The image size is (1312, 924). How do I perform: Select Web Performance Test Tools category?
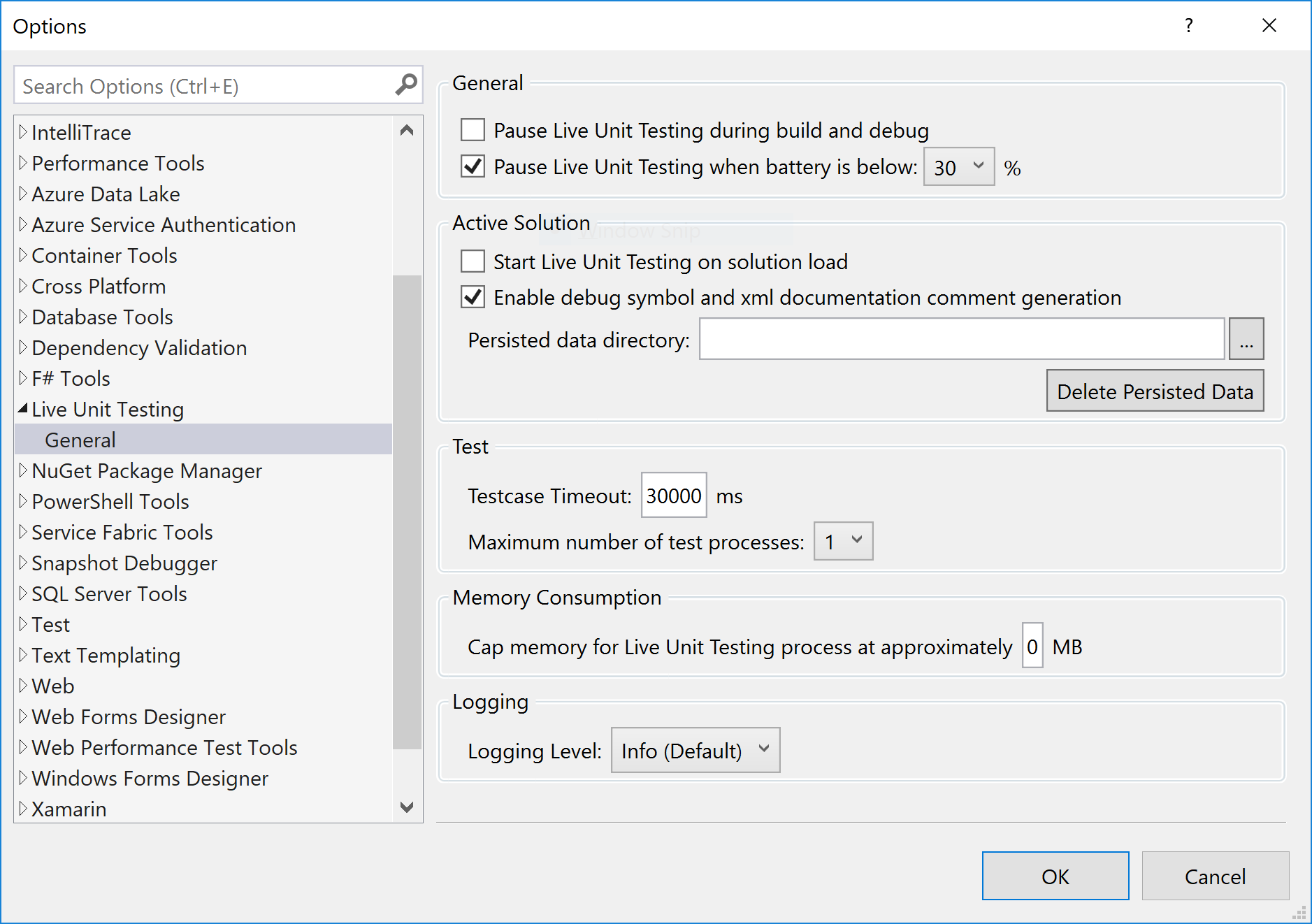point(164,747)
